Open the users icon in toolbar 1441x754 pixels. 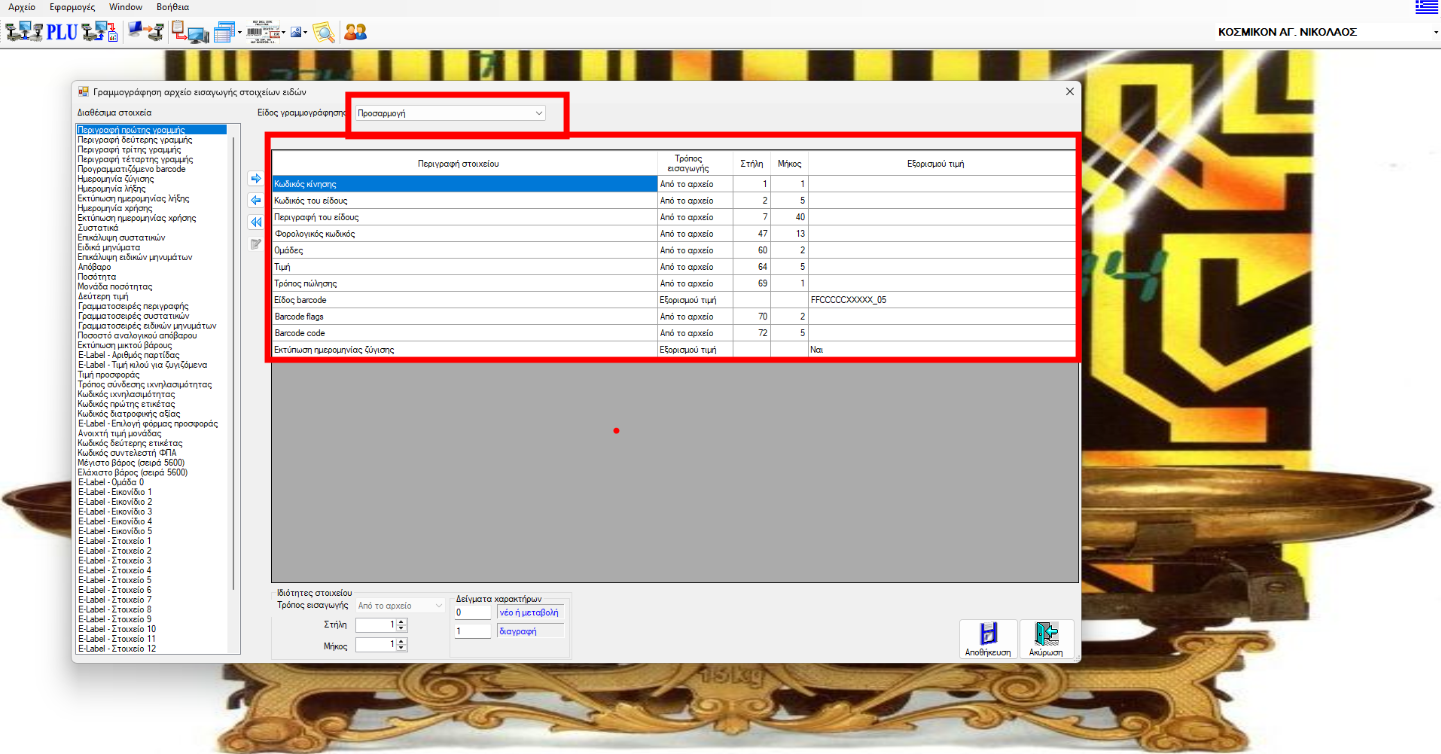coord(355,32)
